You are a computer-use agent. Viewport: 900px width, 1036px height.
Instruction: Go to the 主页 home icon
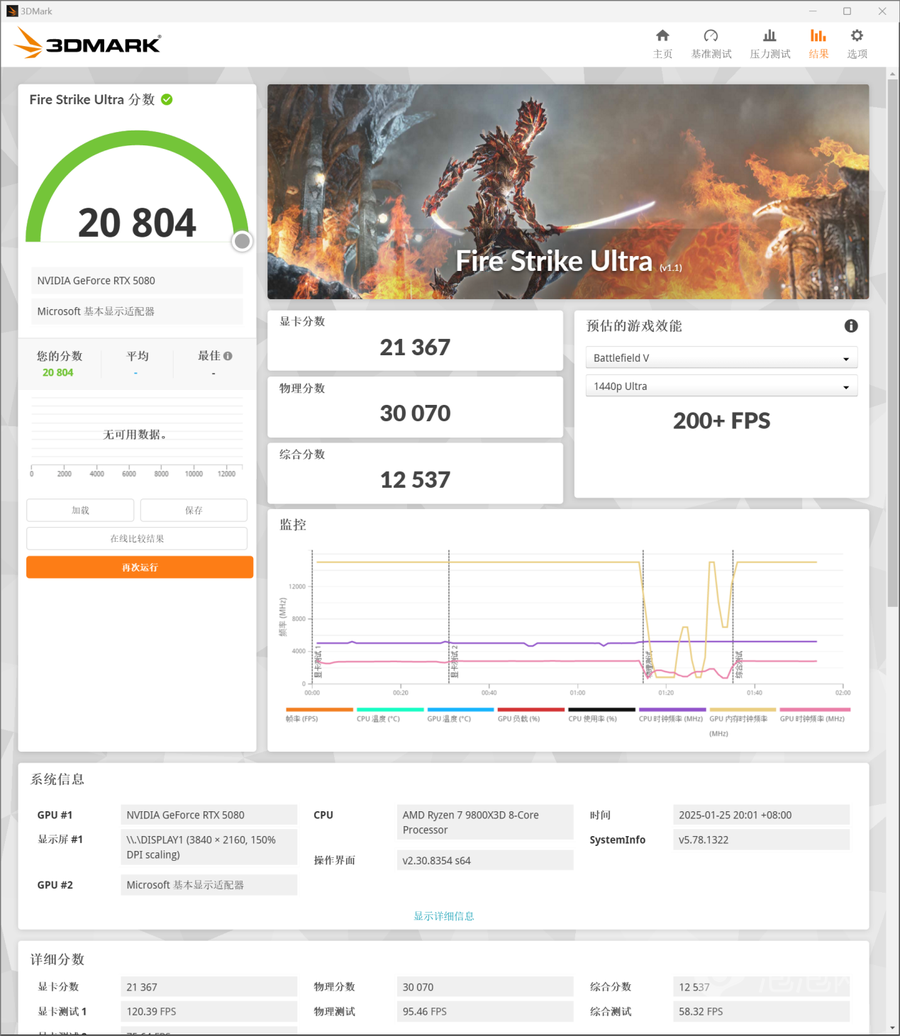pyautogui.click(x=662, y=37)
